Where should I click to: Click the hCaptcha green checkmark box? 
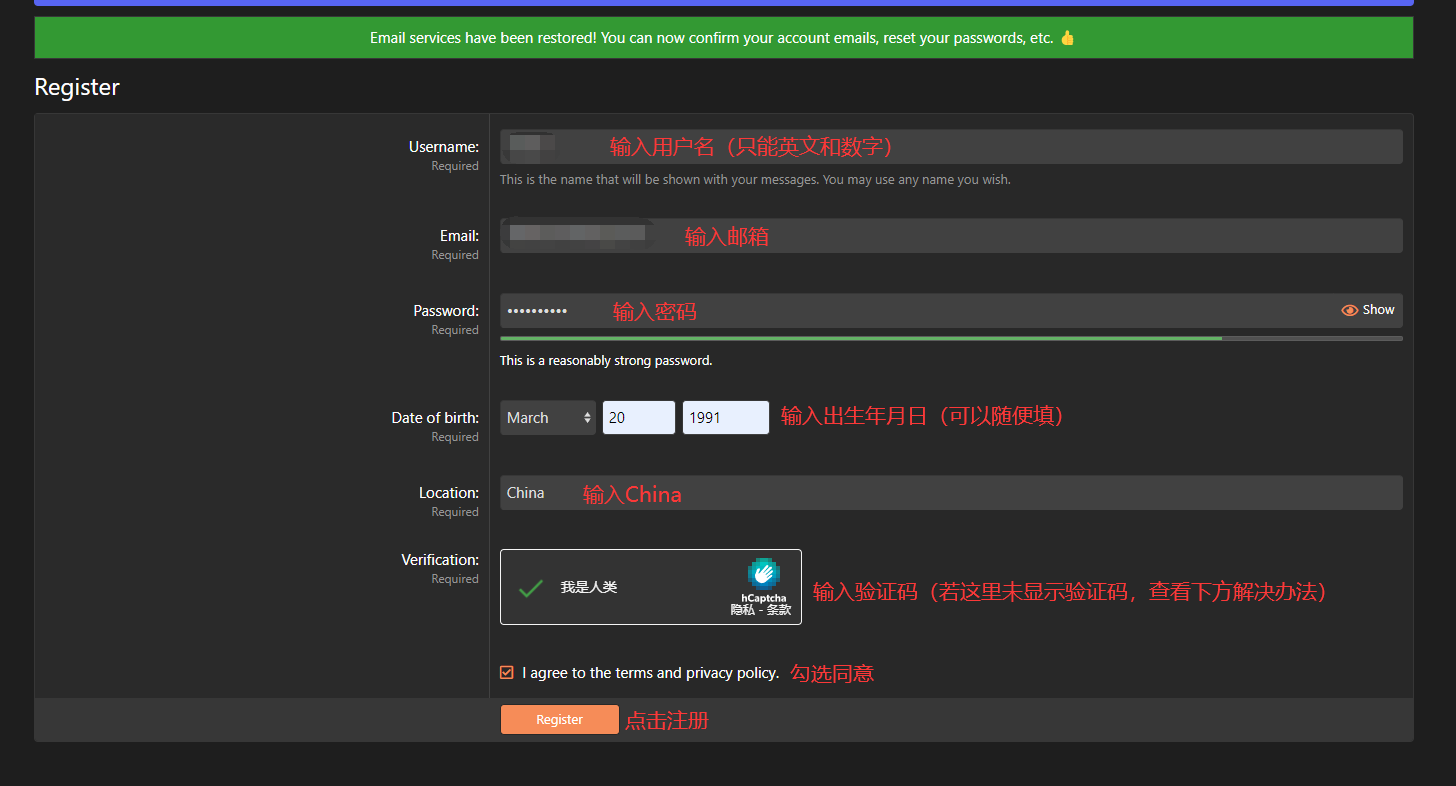[531, 588]
